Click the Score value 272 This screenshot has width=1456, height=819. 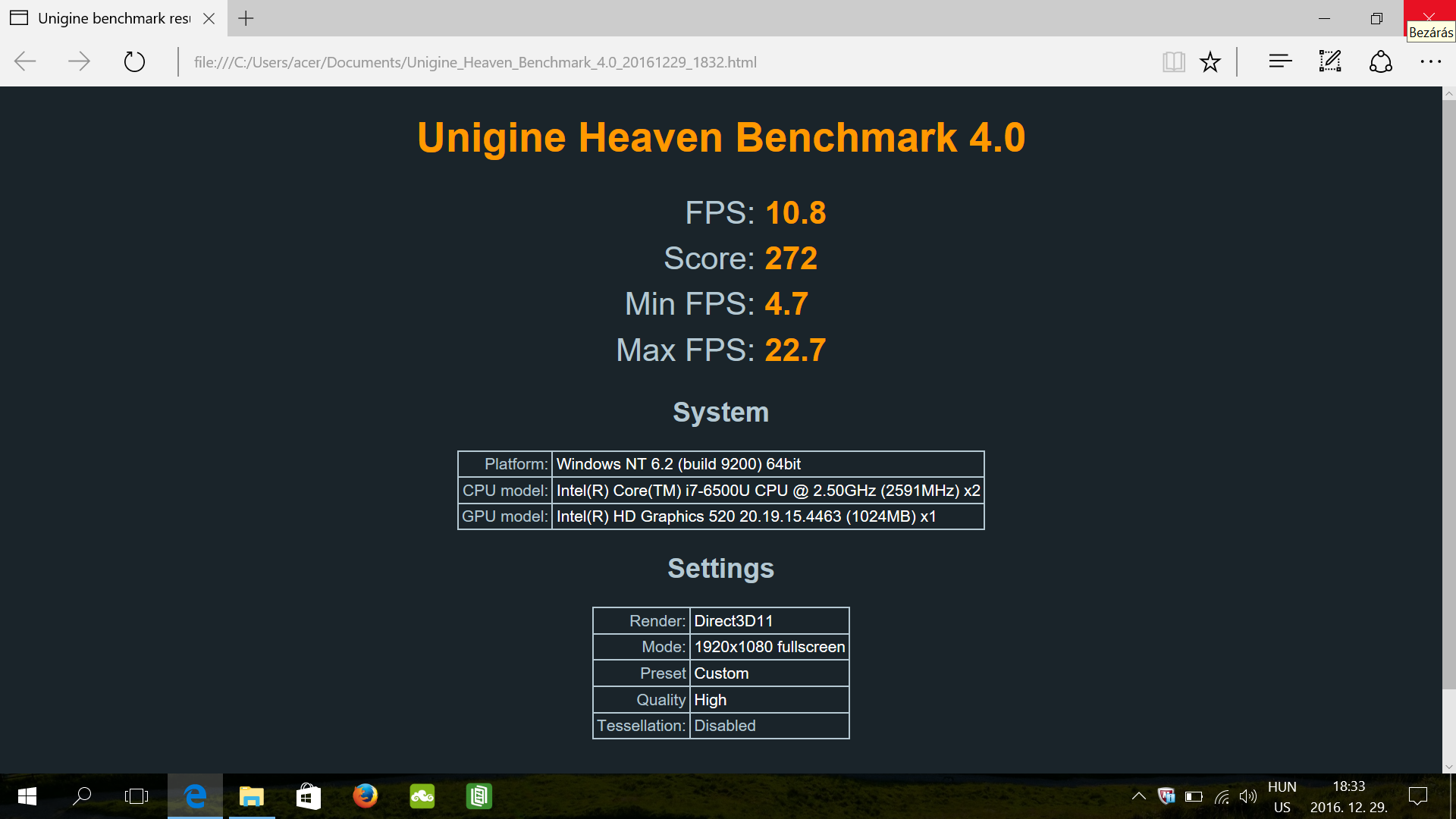pos(791,259)
